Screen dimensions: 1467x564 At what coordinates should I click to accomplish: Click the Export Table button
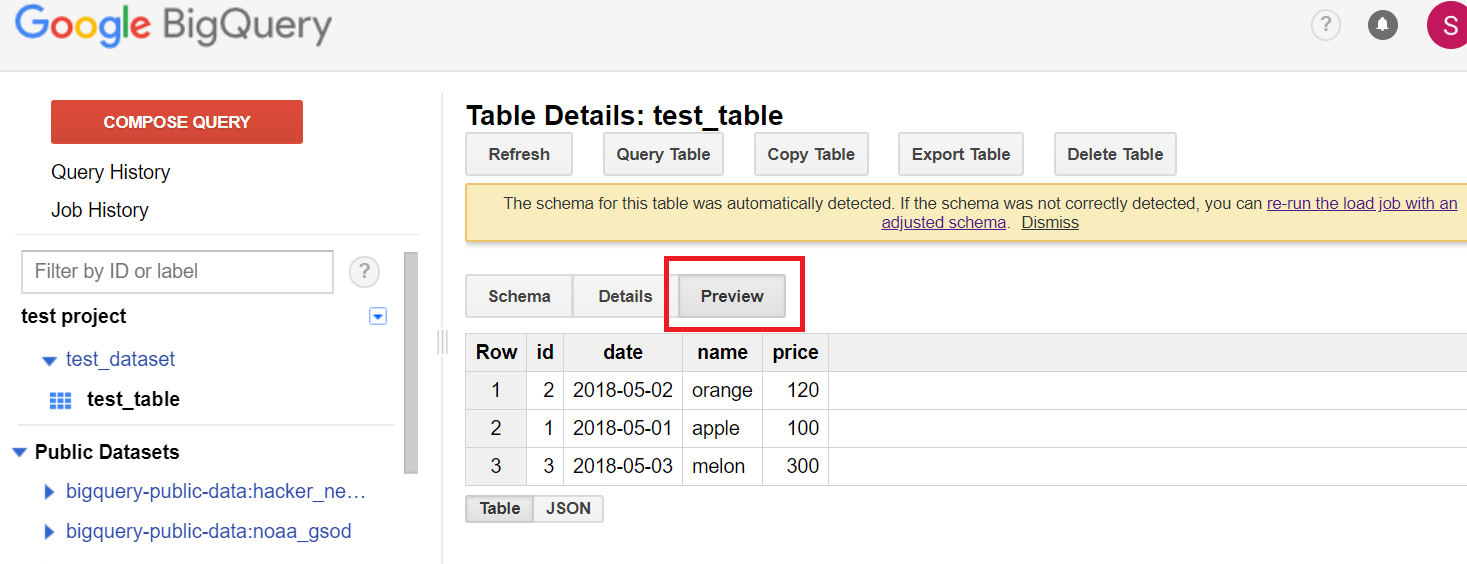pyautogui.click(x=961, y=154)
